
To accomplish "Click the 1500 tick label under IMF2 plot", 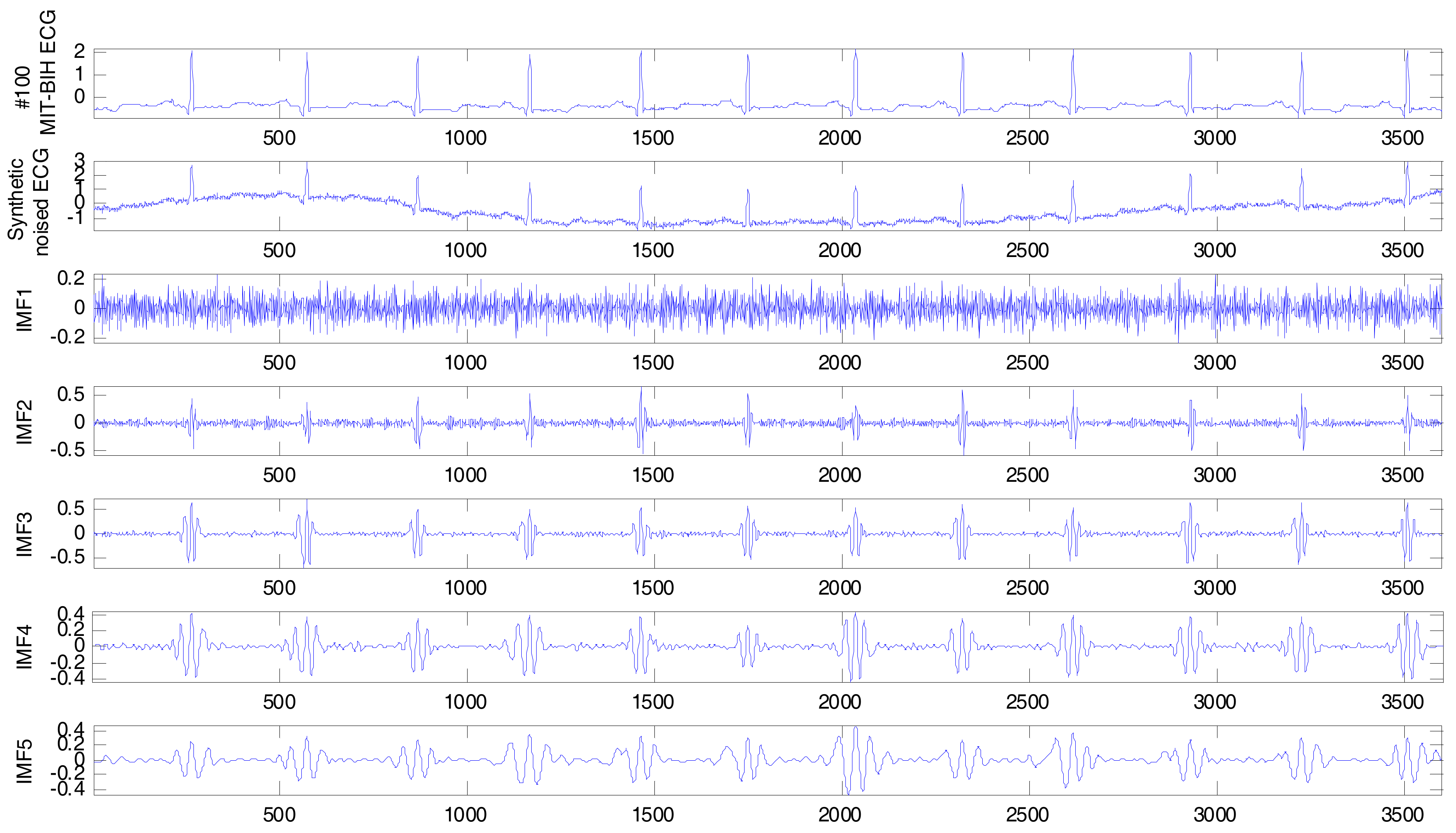I will tap(653, 475).
